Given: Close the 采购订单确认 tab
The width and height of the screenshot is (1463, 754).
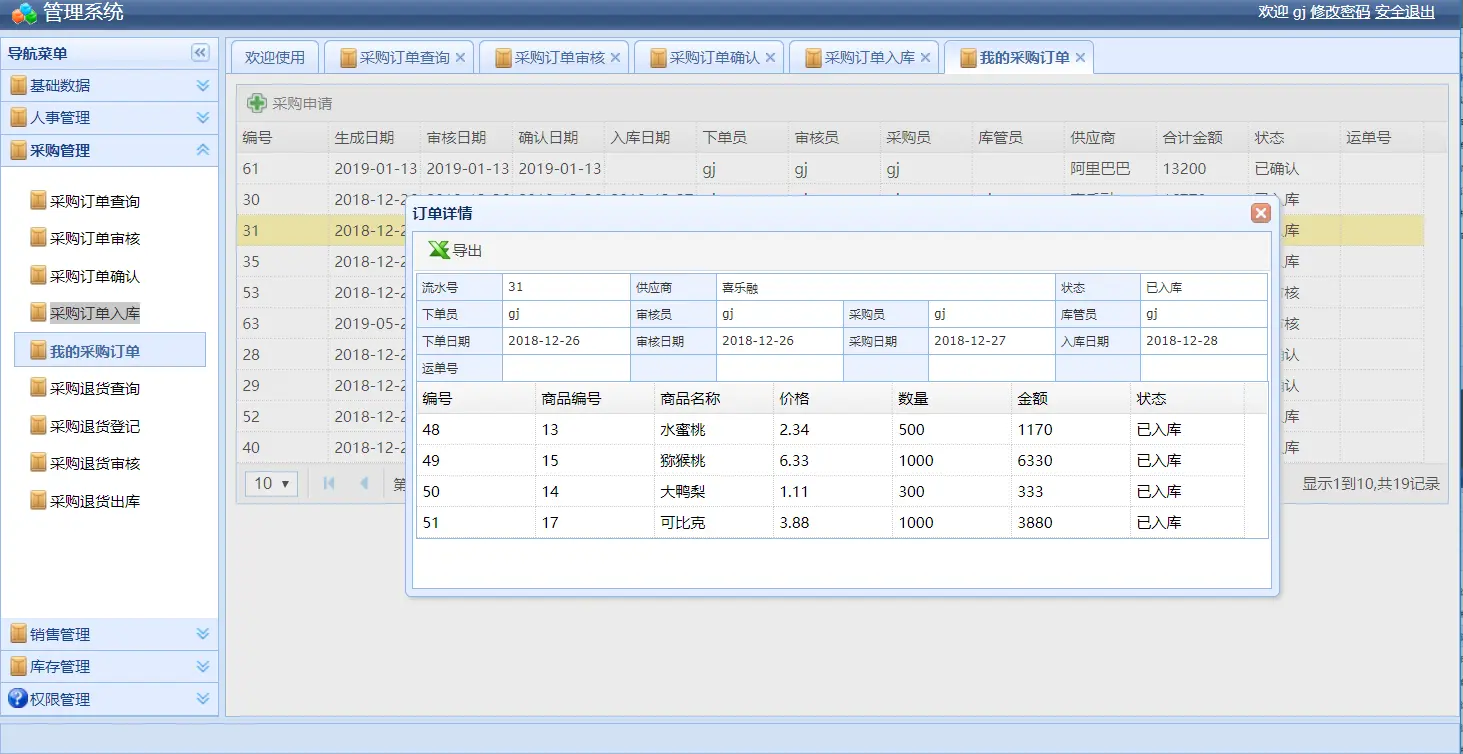Looking at the screenshot, I should tap(770, 58).
